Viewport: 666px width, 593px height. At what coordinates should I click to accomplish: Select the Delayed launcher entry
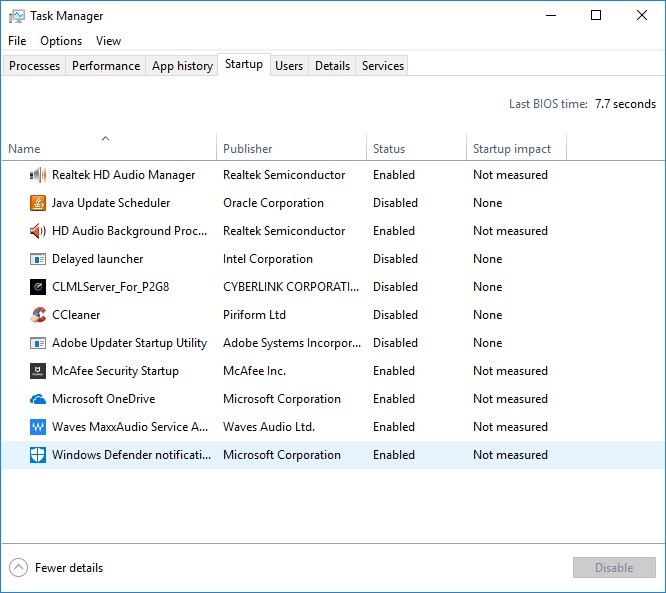(333, 259)
